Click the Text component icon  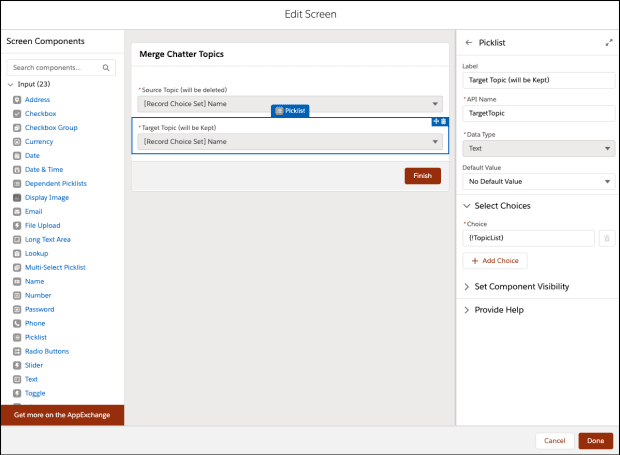[17, 379]
